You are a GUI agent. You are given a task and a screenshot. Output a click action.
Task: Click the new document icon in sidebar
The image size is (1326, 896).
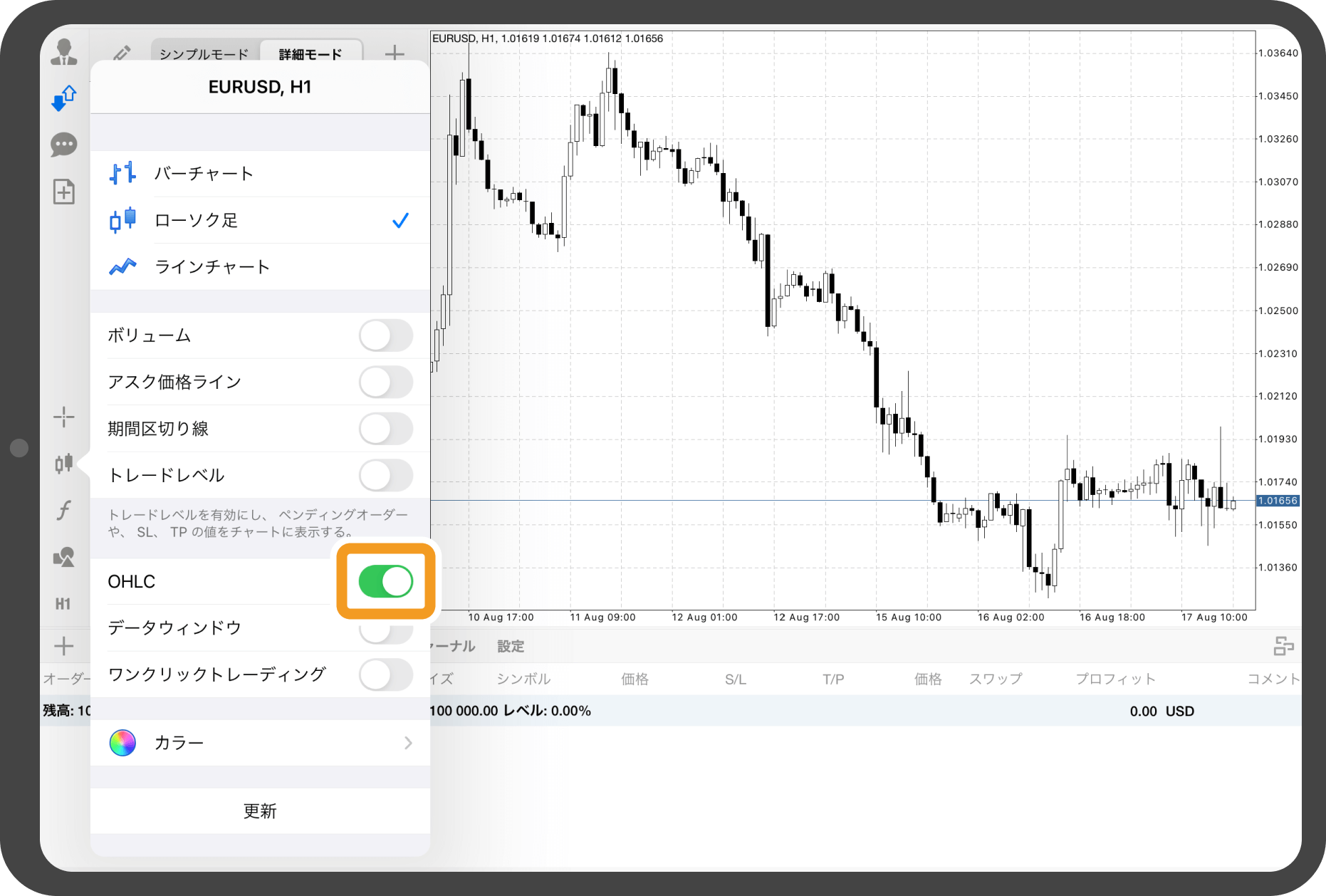pos(64,192)
